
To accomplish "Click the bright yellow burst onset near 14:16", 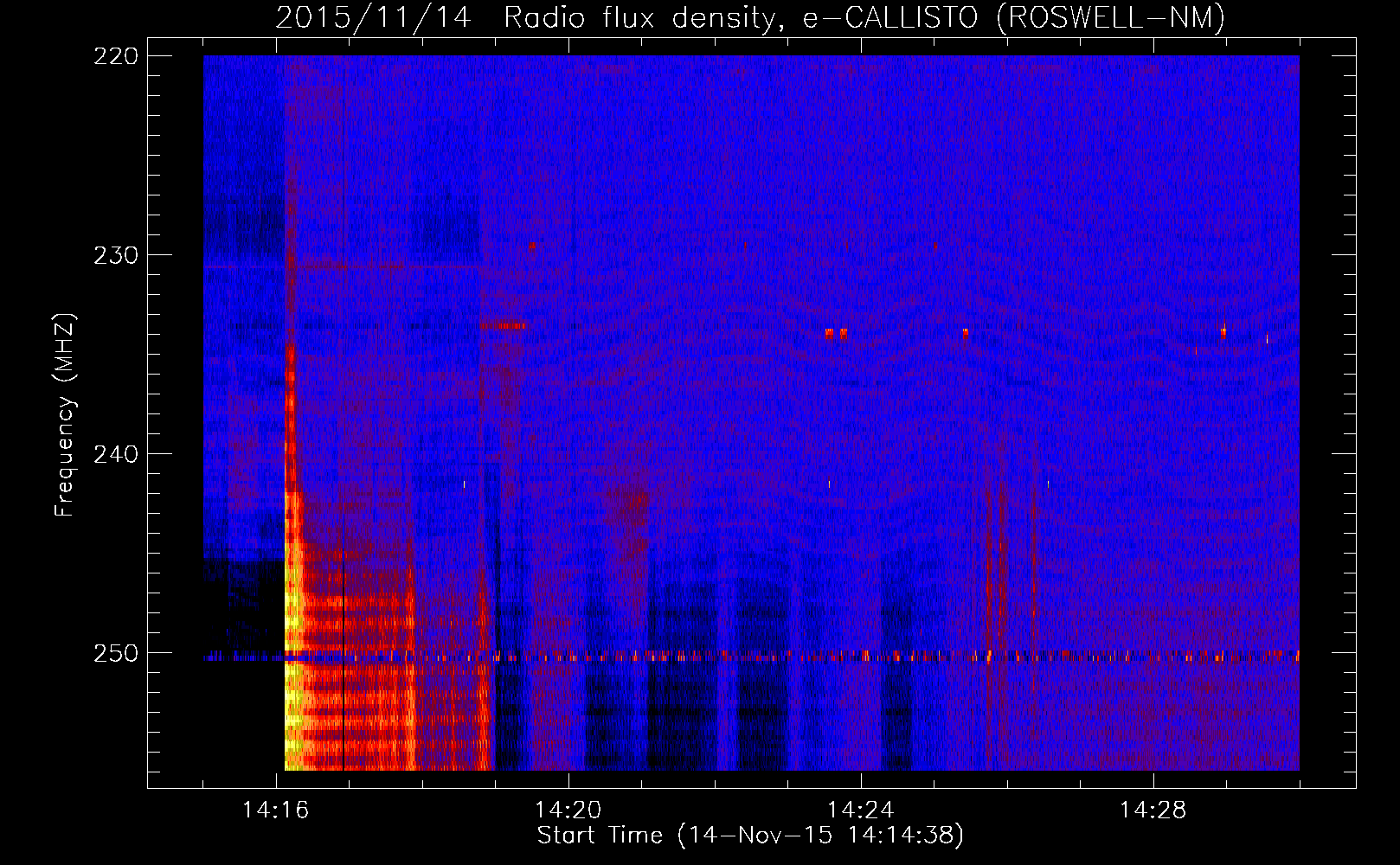I will pyautogui.click(x=292, y=631).
